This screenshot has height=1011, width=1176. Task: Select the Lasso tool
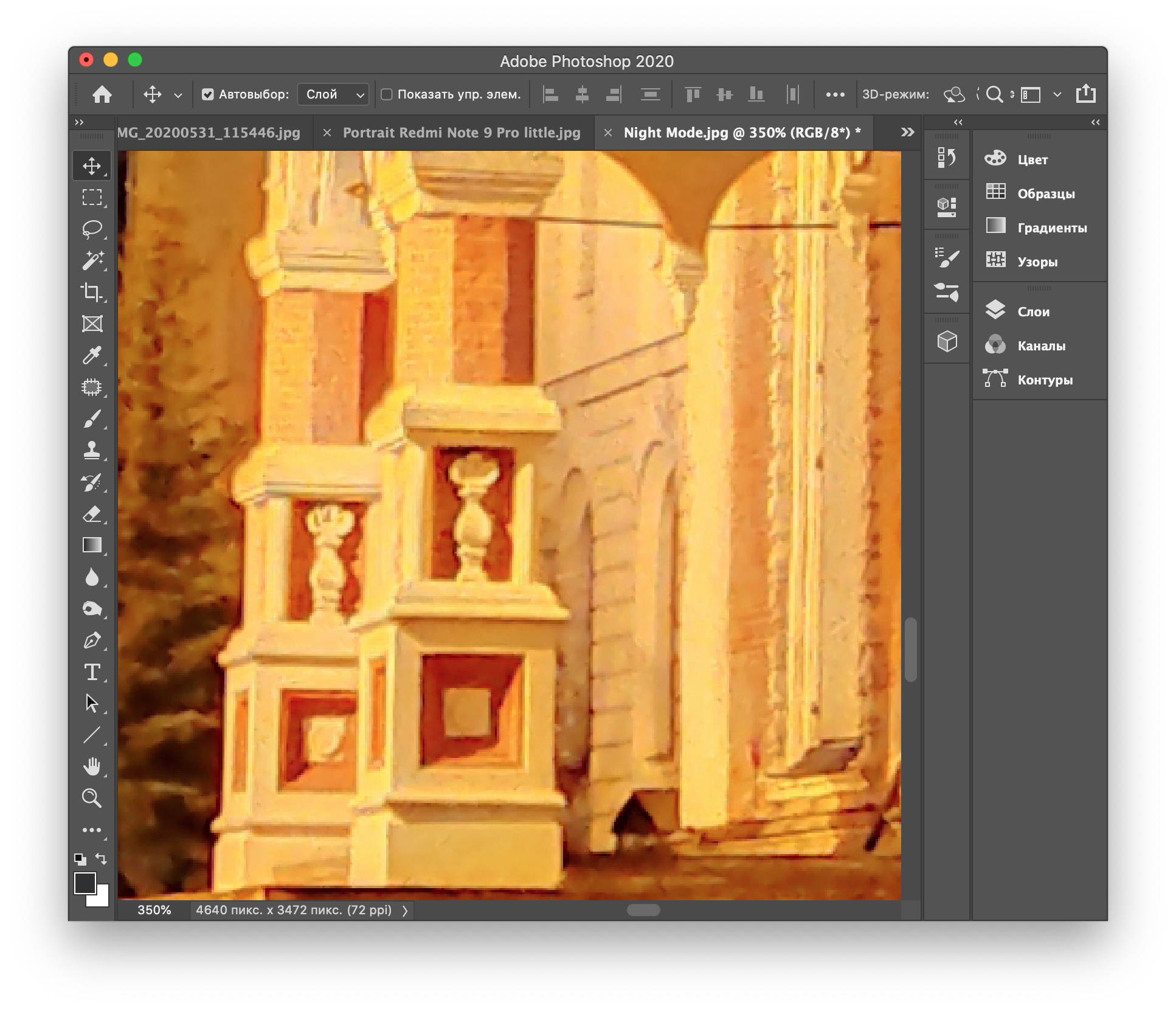click(x=92, y=229)
